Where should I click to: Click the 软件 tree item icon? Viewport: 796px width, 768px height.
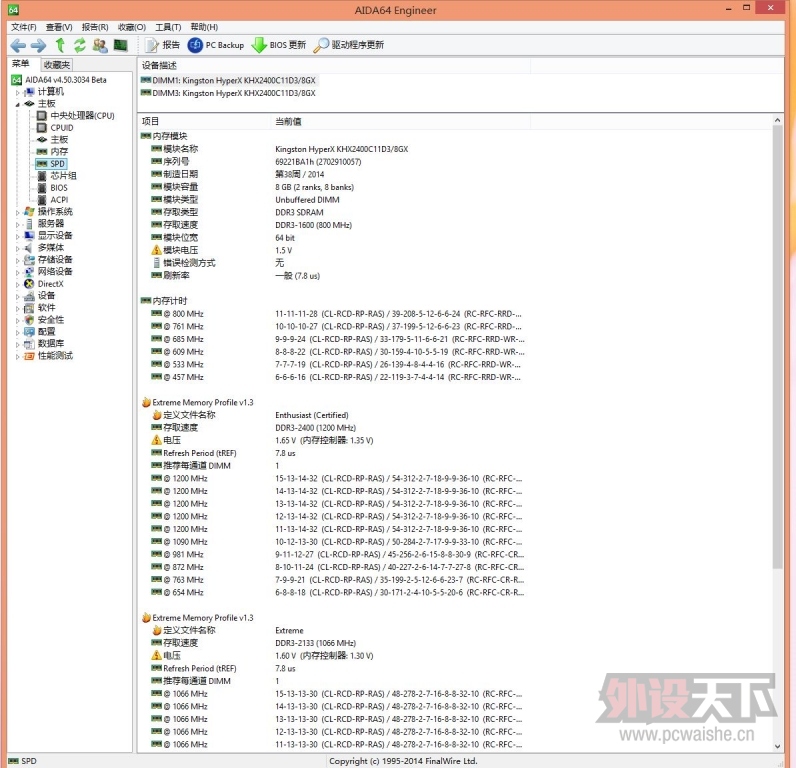point(29,308)
